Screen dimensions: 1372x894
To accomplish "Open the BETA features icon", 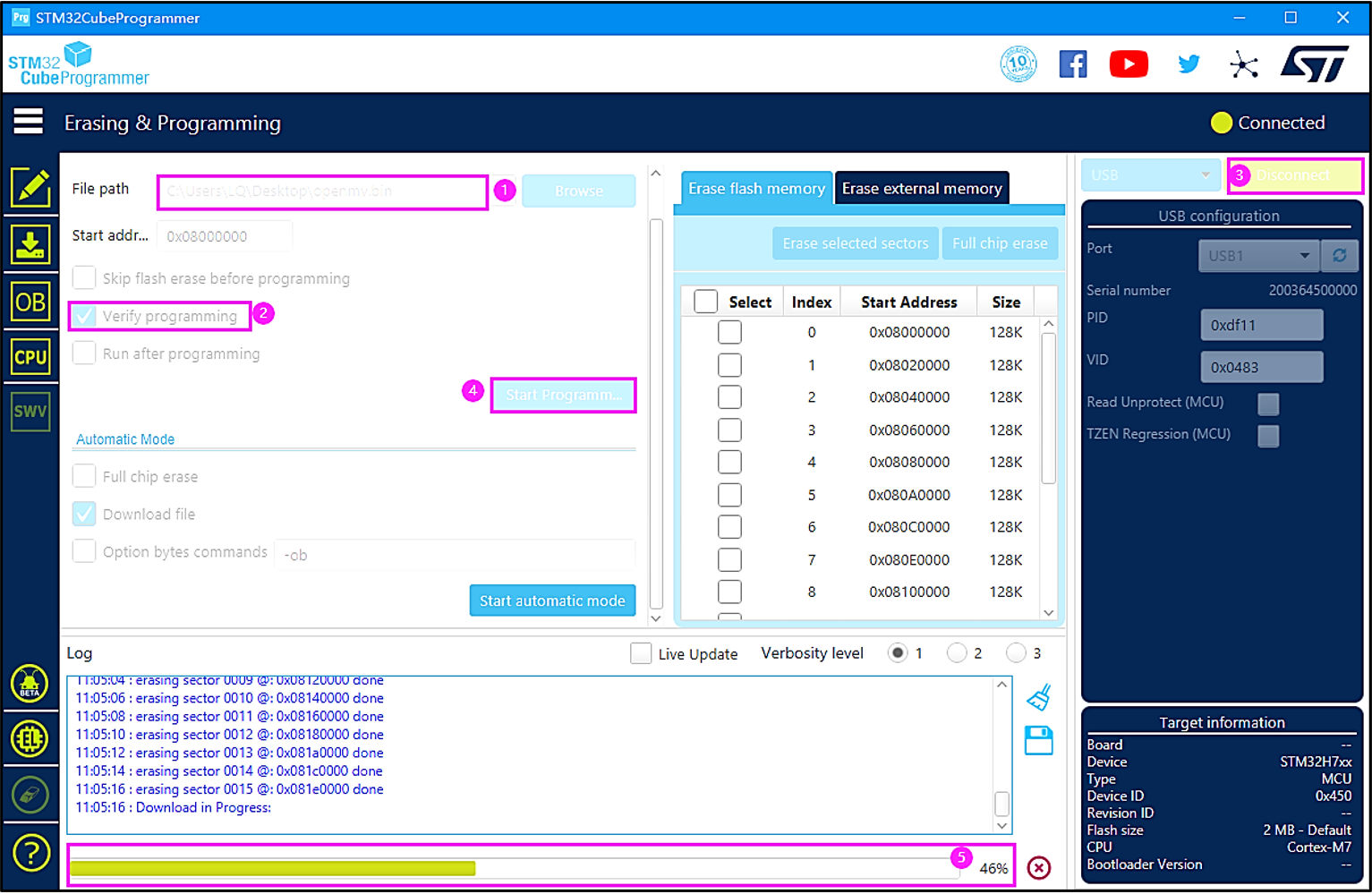I will [x=30, y=685].
